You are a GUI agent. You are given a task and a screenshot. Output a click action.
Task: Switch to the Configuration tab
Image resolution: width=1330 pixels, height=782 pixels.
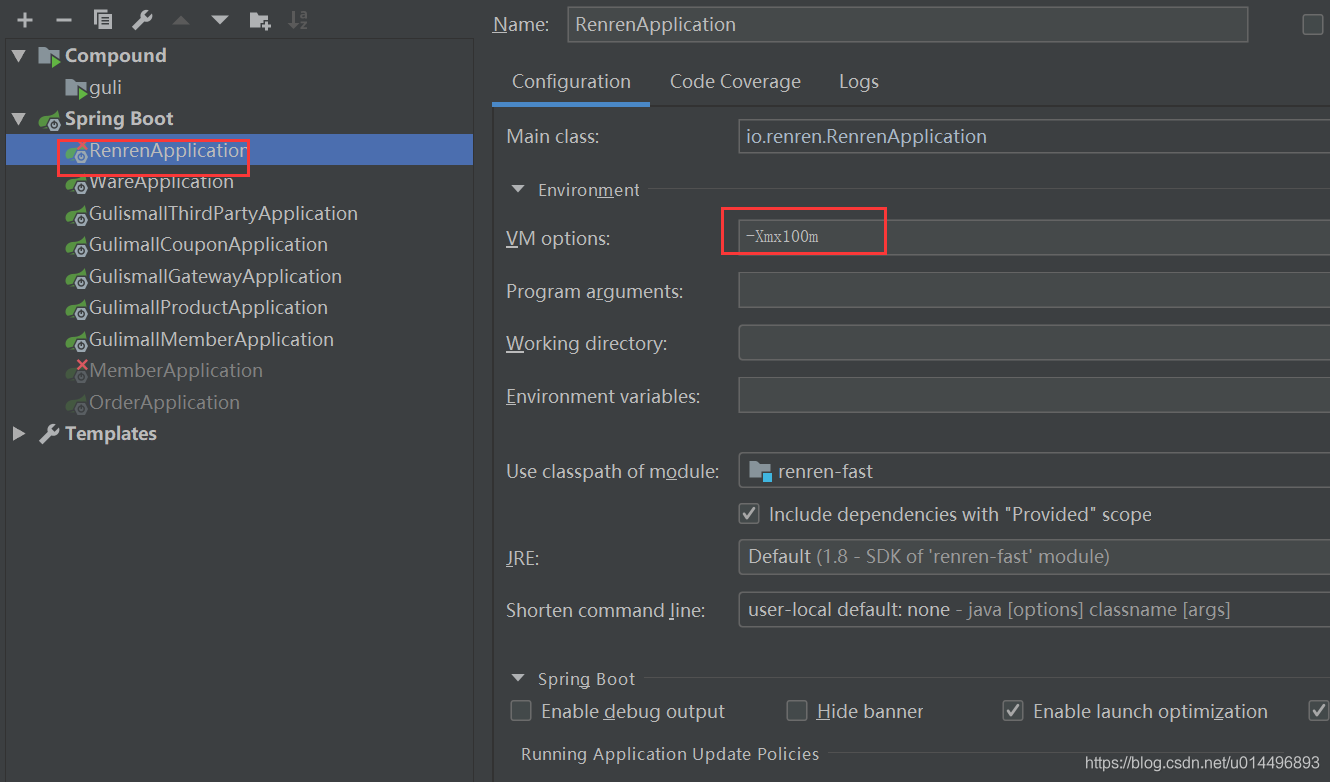[x=571, y=82]
